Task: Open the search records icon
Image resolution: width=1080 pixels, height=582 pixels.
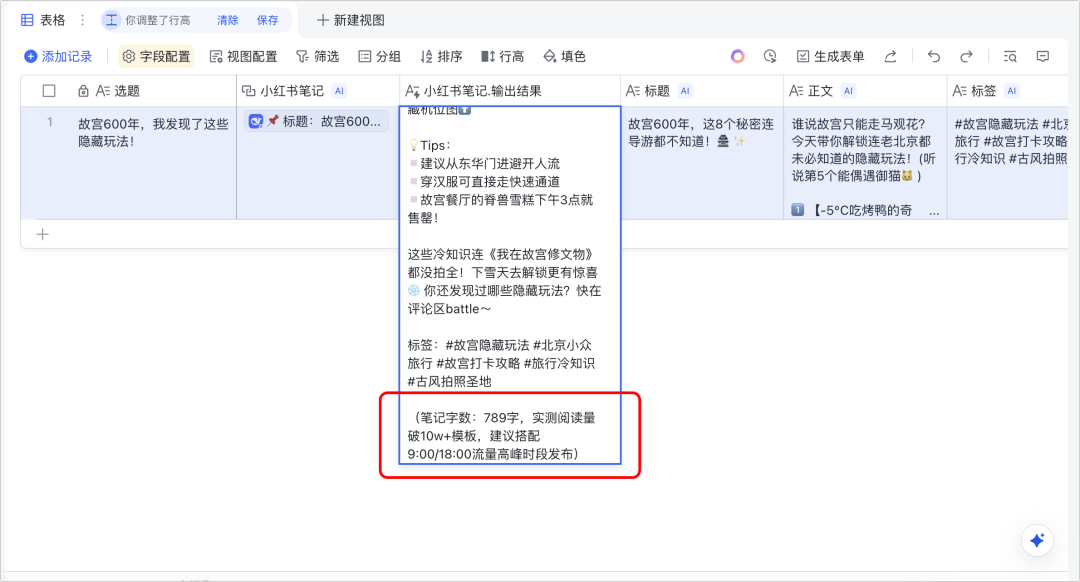Action: 1010,56
